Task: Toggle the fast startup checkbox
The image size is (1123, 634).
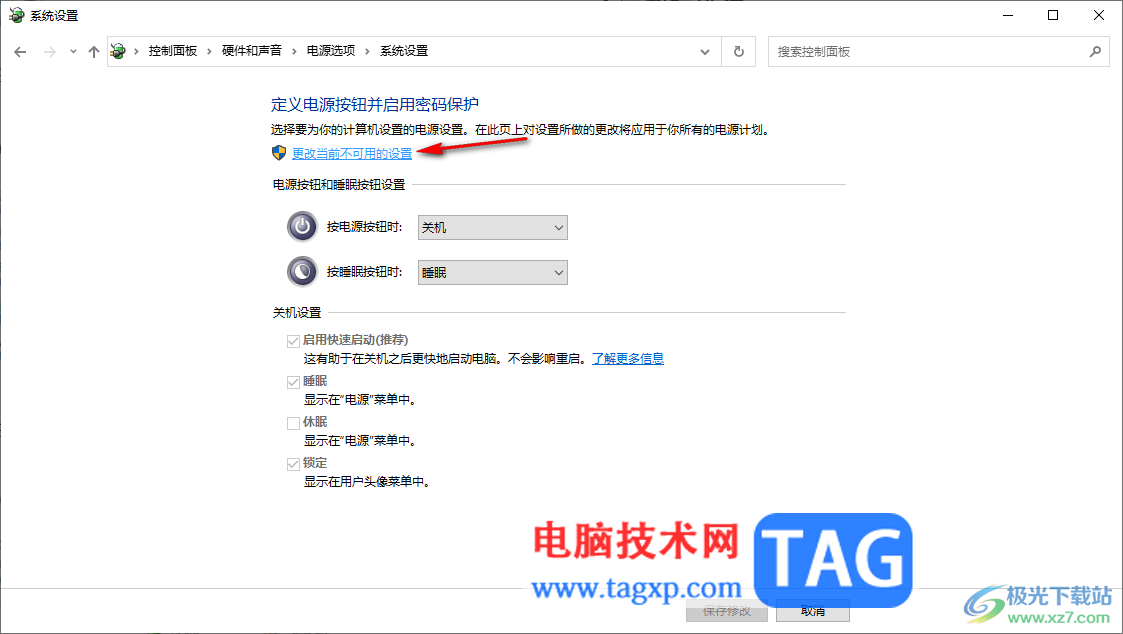Action: (293, 341)
